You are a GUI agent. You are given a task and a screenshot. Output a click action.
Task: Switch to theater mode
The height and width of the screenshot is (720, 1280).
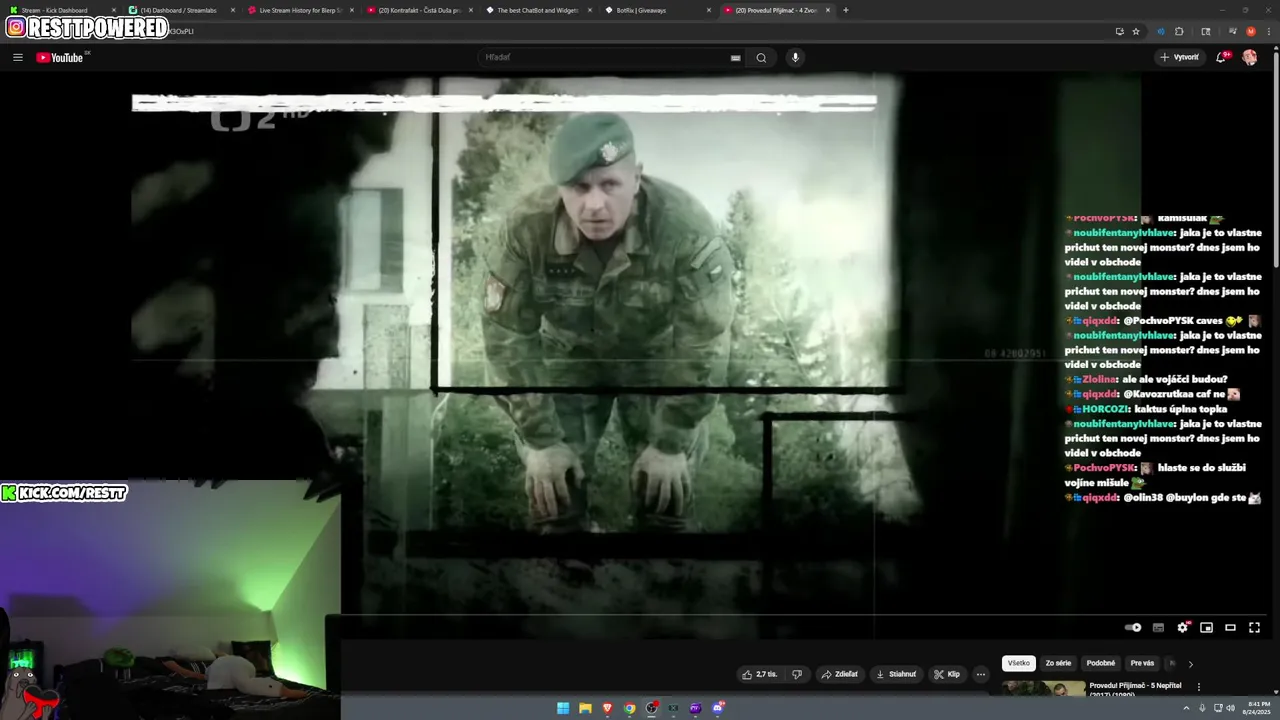[x=1231, y=628]
